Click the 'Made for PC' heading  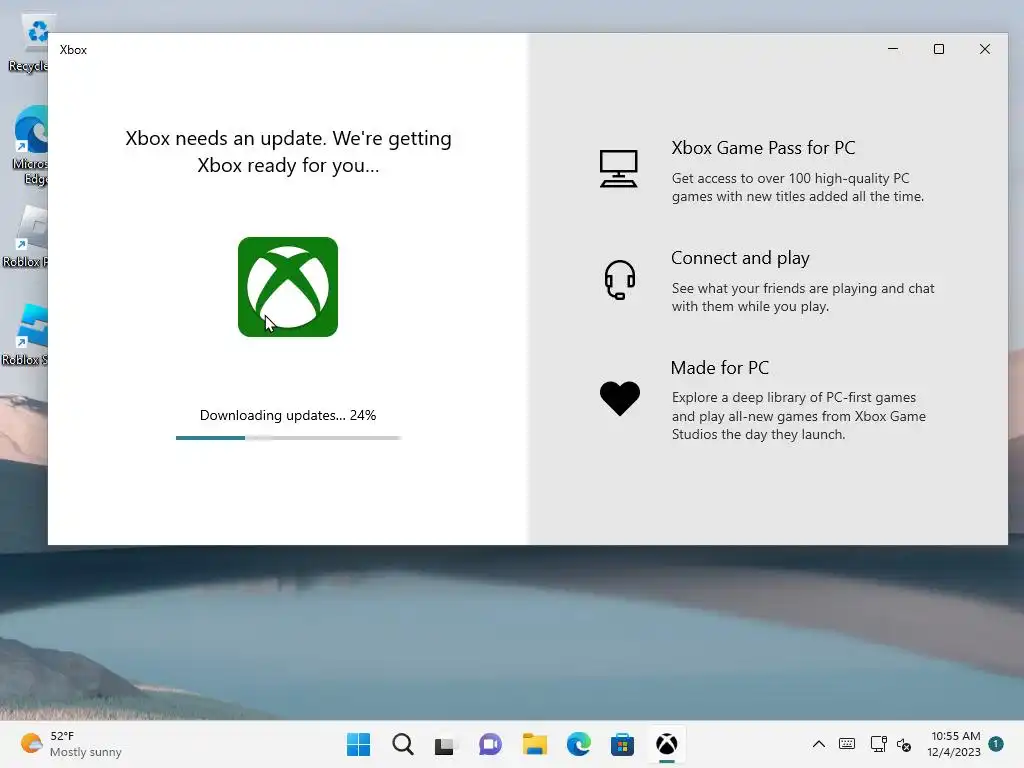pos(720,368)
